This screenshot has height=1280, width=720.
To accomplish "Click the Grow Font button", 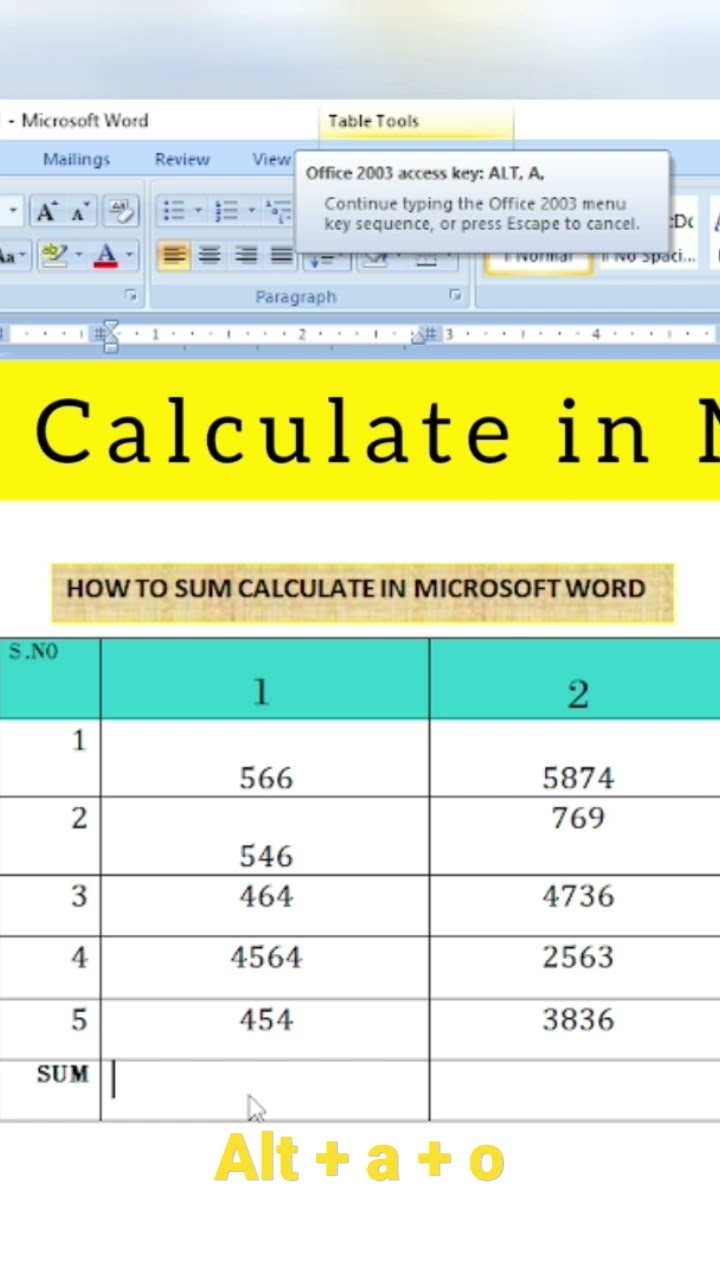I will (x=45, y=211).
